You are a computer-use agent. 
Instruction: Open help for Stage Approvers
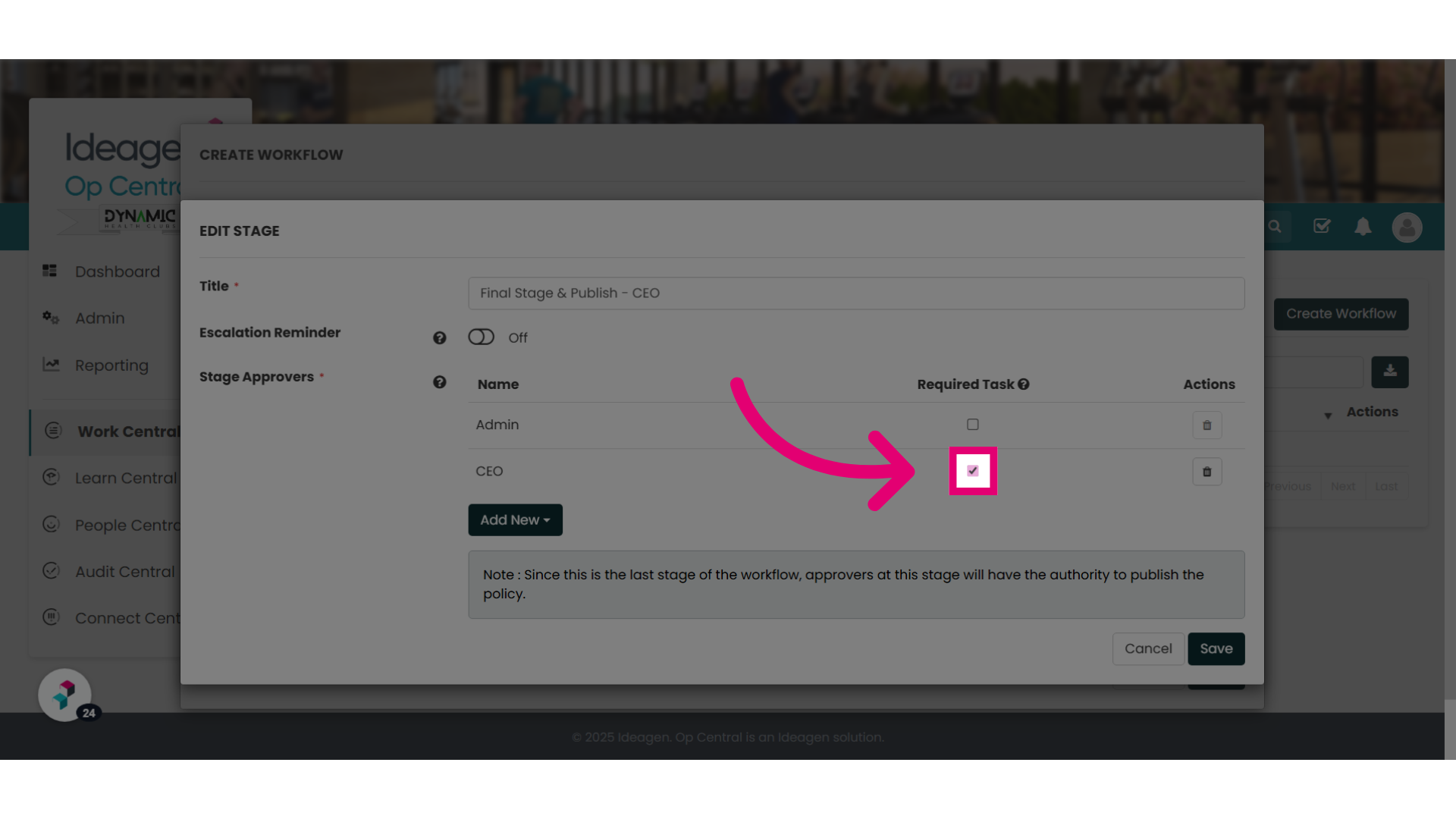pyautogui.click(x=439, y=382)
